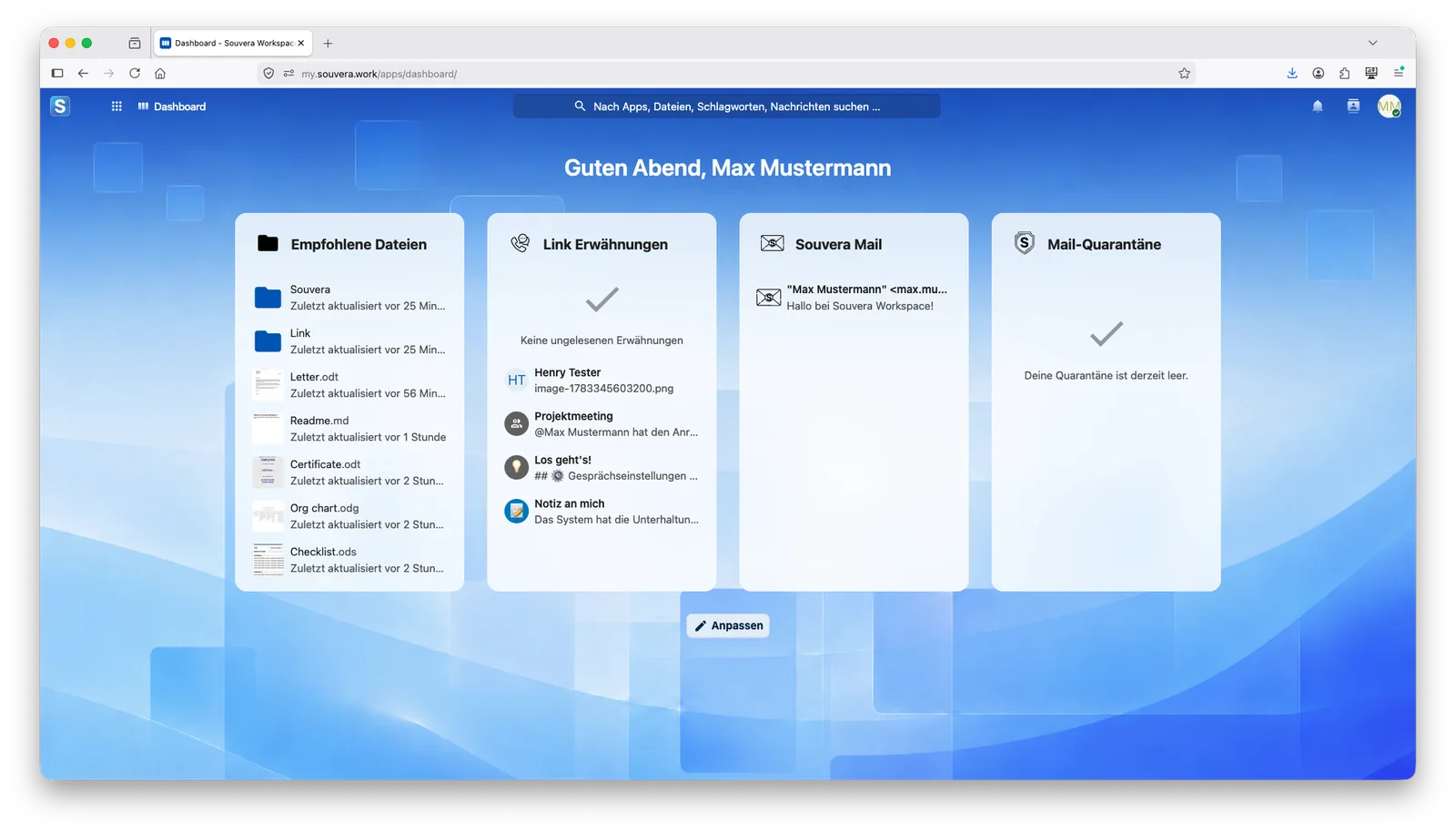Open the Los geht's! conversation icon
Viewport: 1456px width, 833px height.
[x=516, y=468]
